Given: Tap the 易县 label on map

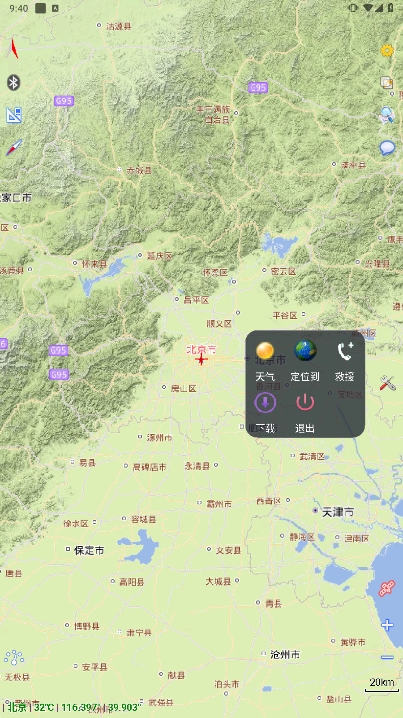Looking at the screenshot, I should (87, 463).
